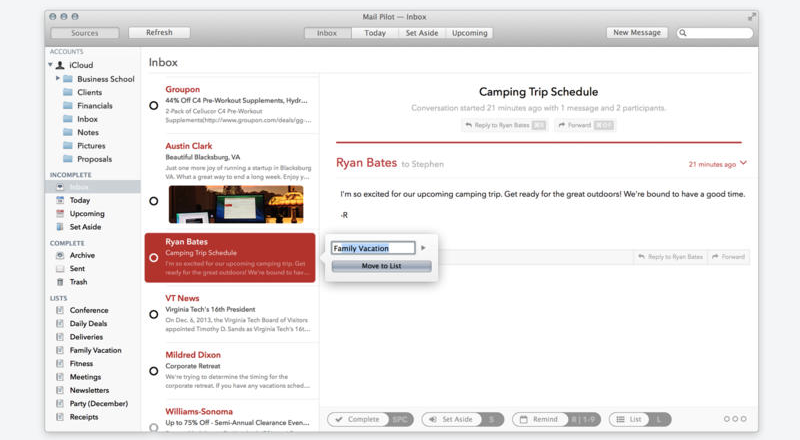Open the Sent mailbox icon
The image size is (800, 440).
coord(60,268)
